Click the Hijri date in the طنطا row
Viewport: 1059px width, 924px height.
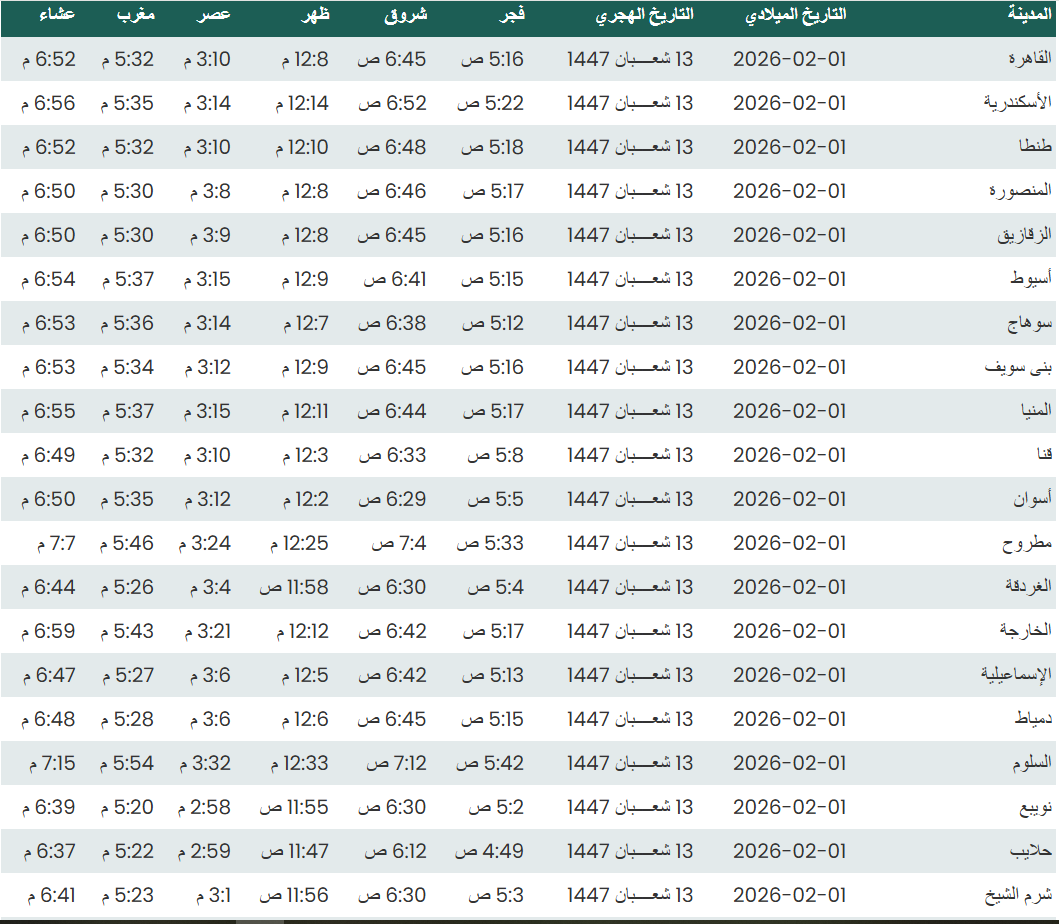[x=630, y=147]
